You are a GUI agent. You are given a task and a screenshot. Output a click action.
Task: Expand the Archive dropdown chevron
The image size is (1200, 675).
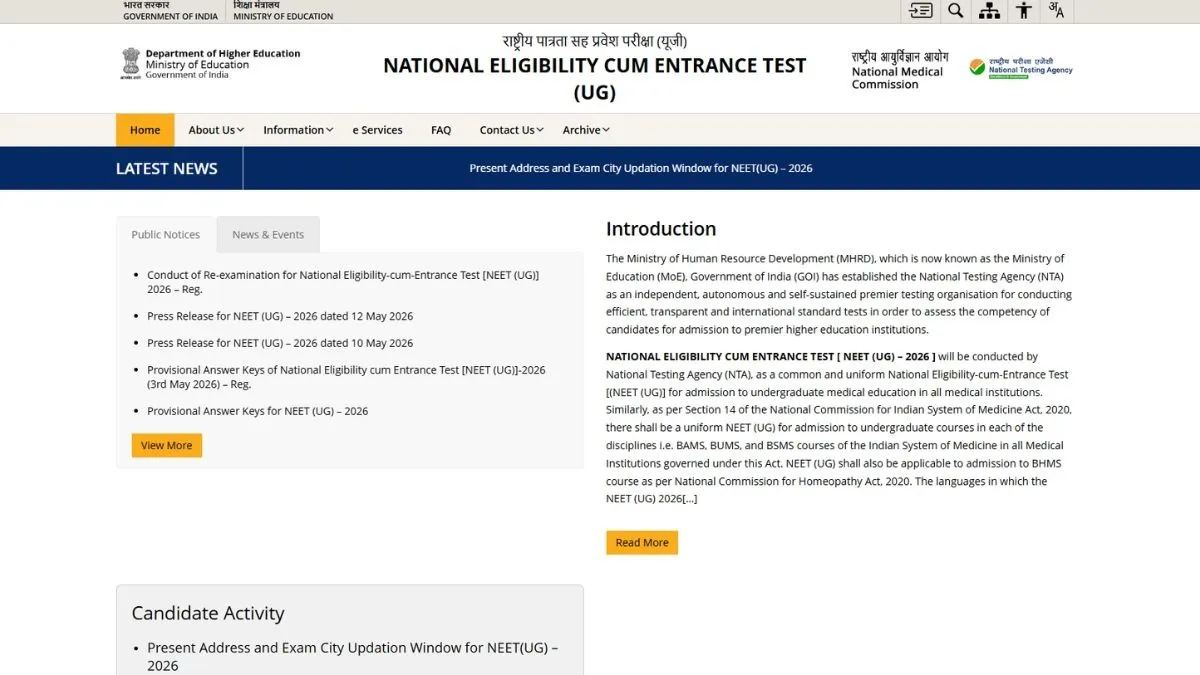tap(606, 130)
